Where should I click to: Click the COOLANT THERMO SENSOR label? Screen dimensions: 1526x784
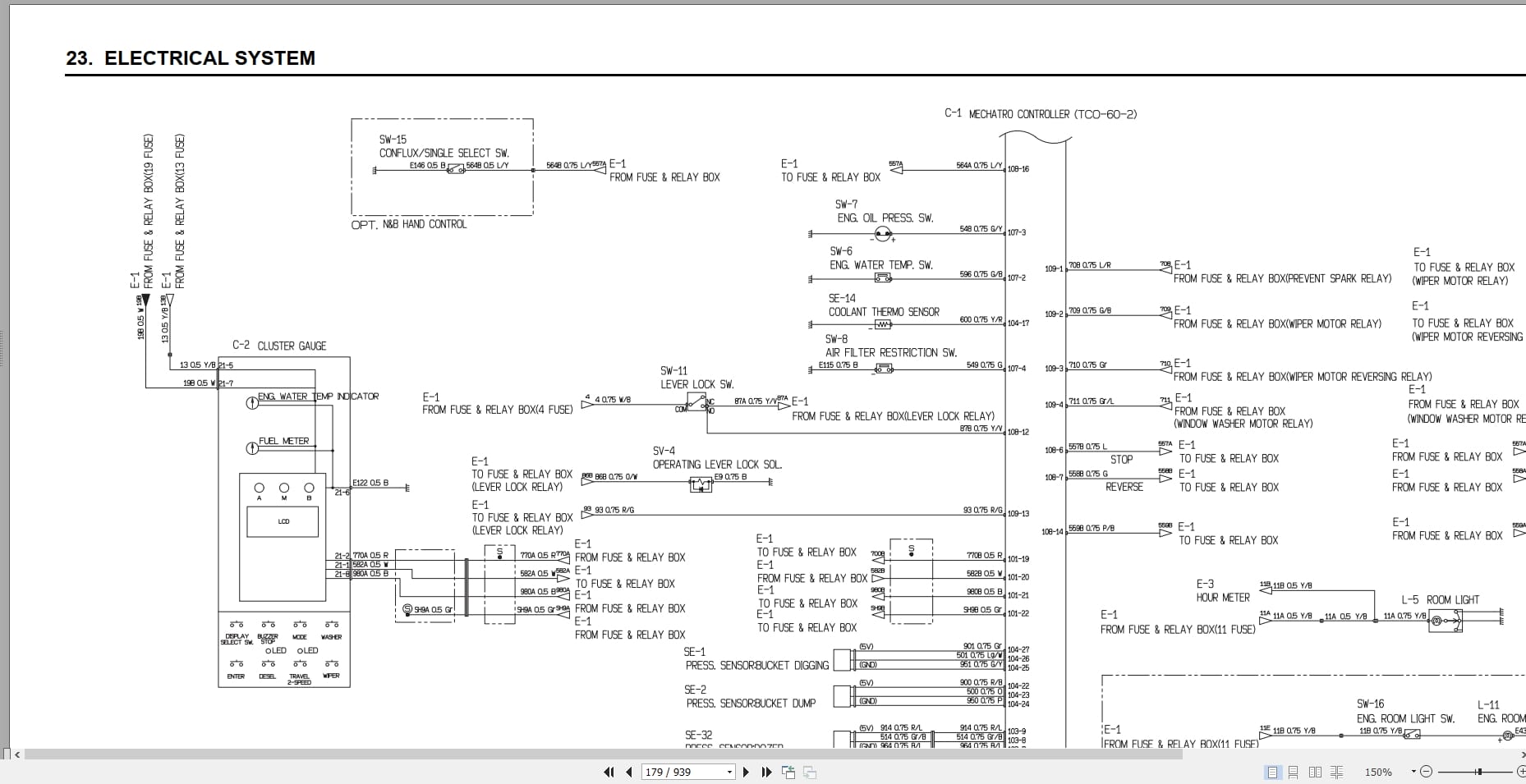[x=884, y=312]
